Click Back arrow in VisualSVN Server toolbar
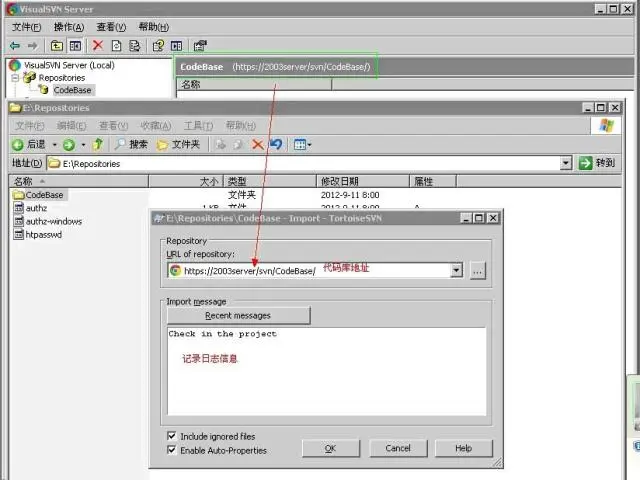 tap(15, 46)
